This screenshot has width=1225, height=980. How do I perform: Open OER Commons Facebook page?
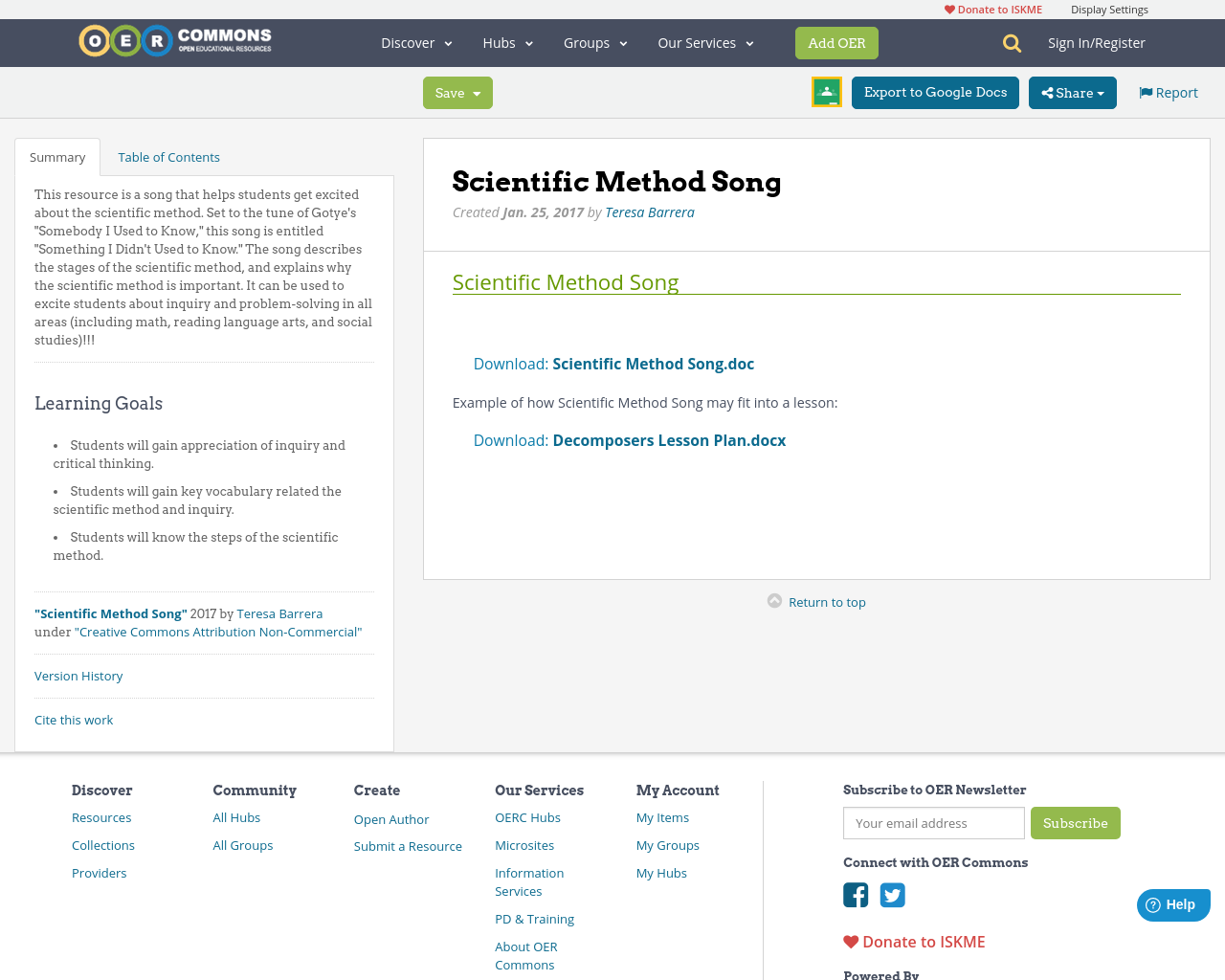click(855, 895)
